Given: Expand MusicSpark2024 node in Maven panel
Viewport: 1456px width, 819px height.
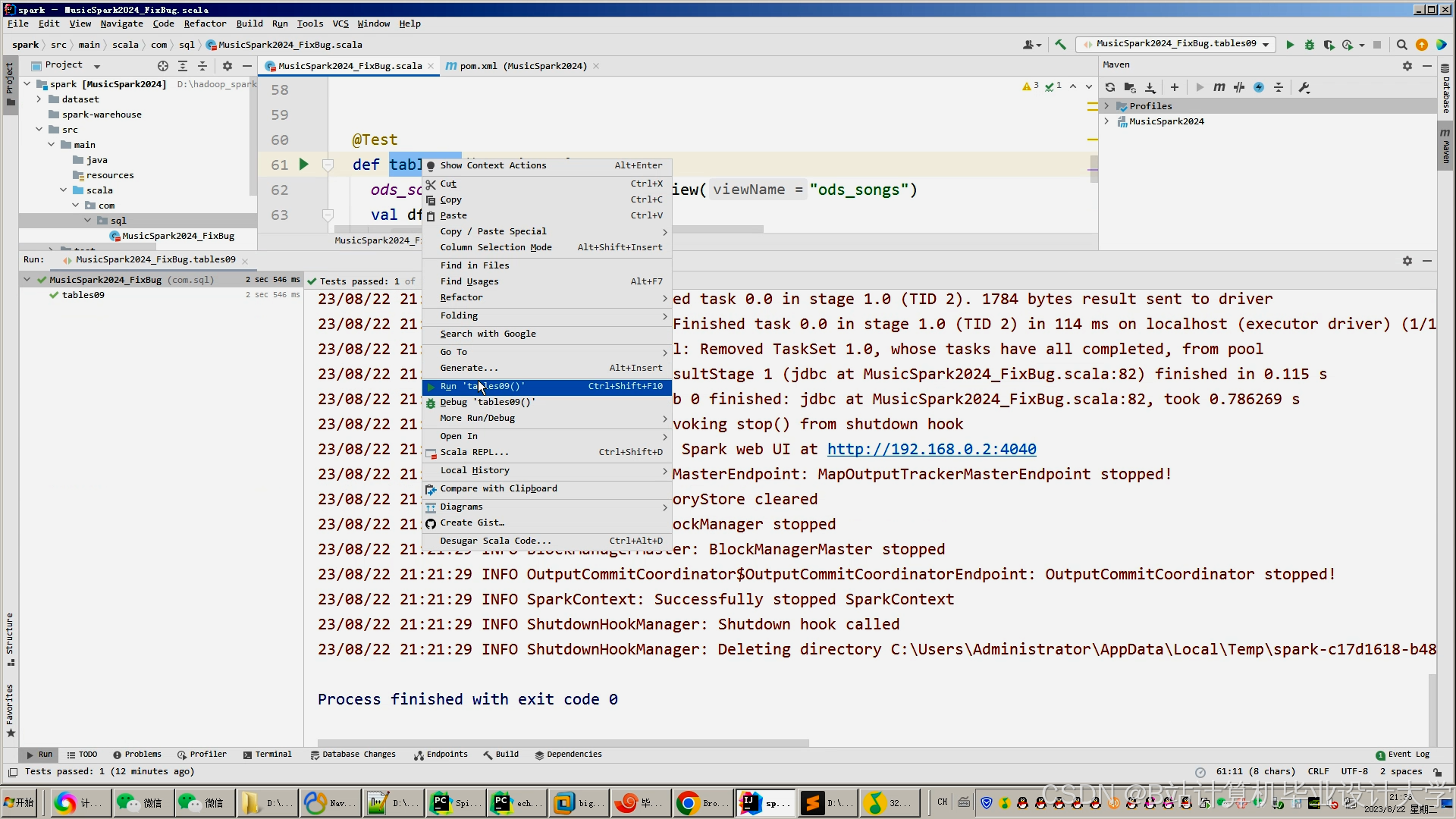Looking at the screenshot, I should (1106, 121).
